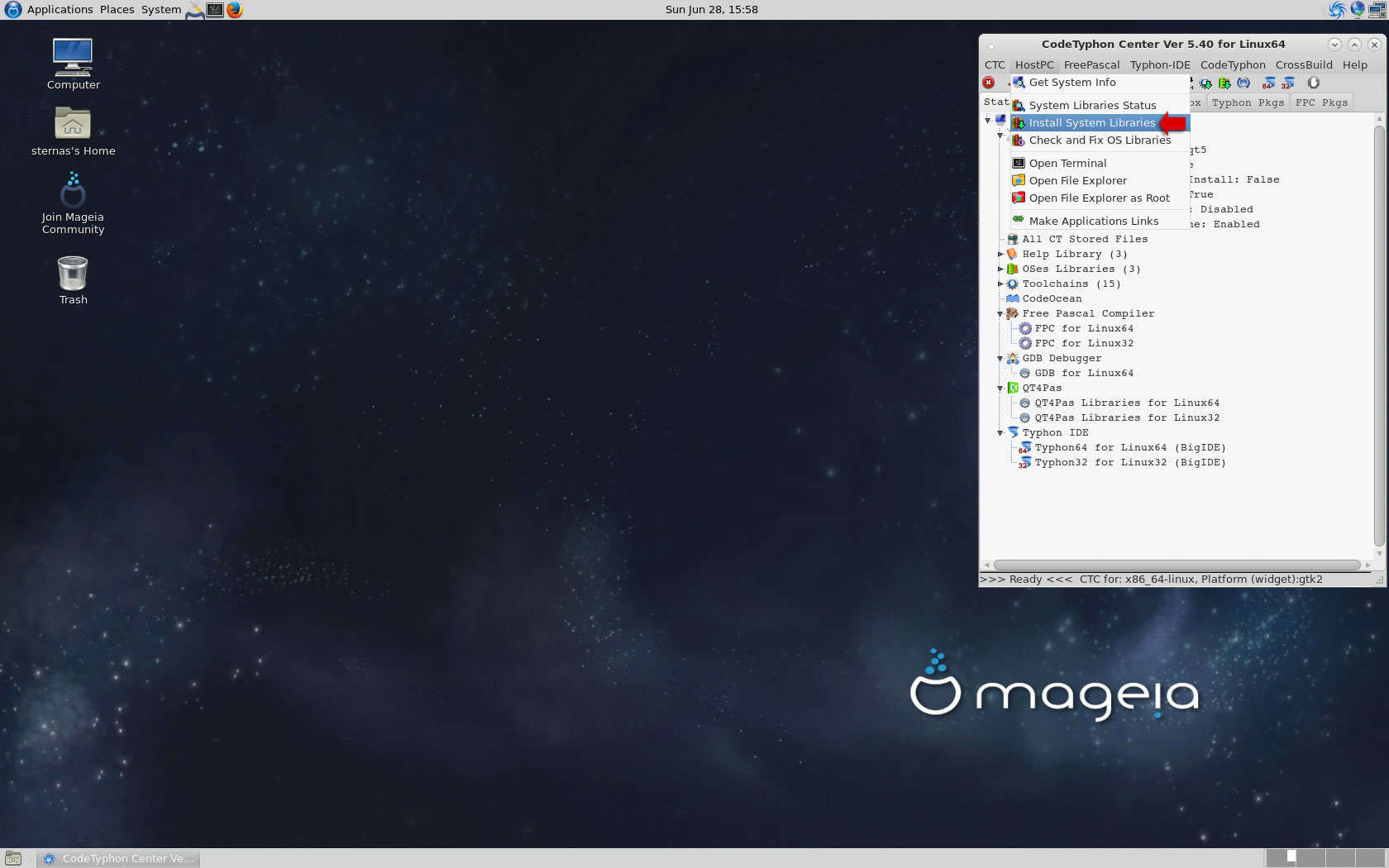1389x868 pixels.
Task: Open the FreePascal menu
Action: 1091,64
